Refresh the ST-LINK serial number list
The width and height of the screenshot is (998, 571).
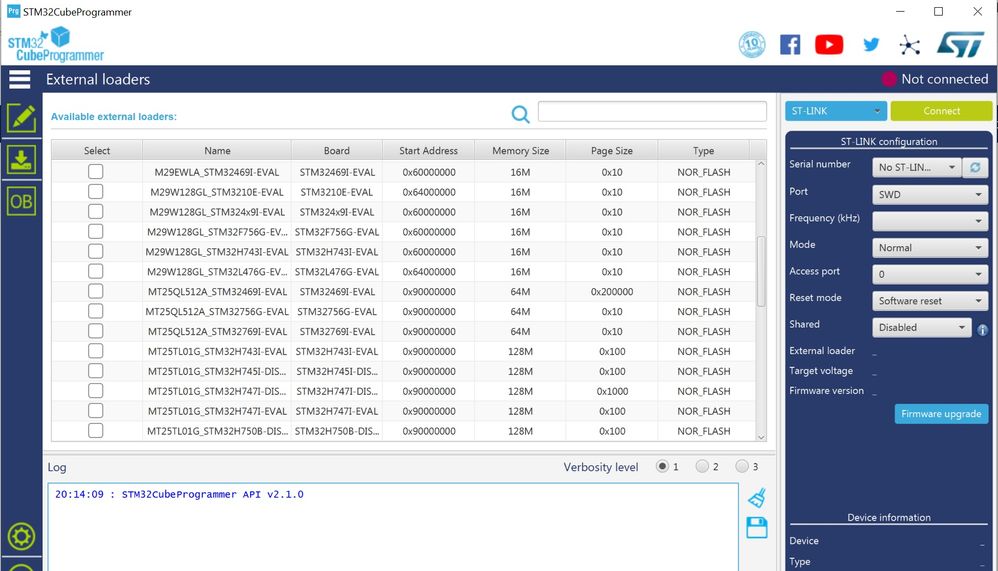coord(975,167)
